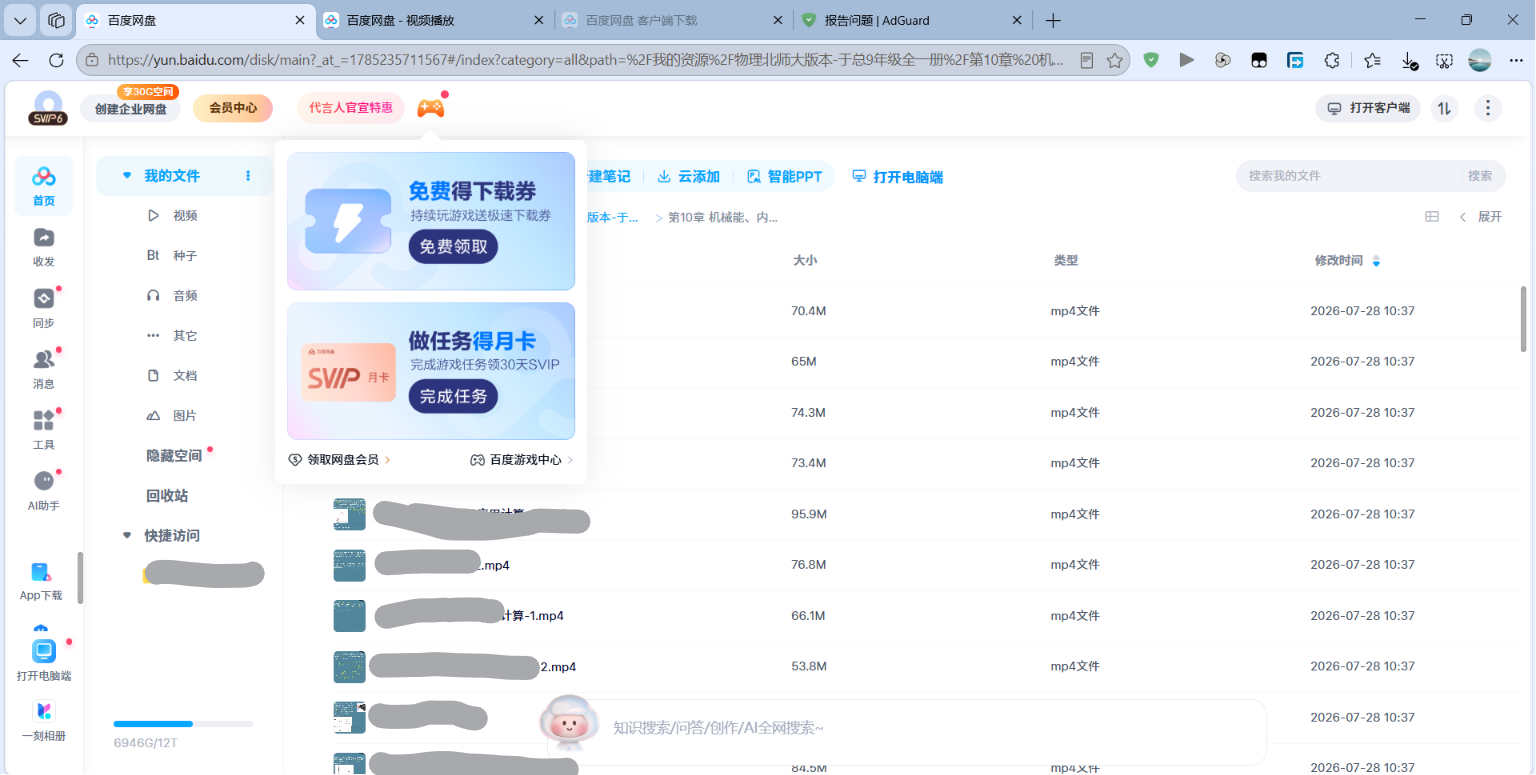1536x775 pixels.
Task: Open the 同步 sync icon in sidebar
Action: point(43,308)
